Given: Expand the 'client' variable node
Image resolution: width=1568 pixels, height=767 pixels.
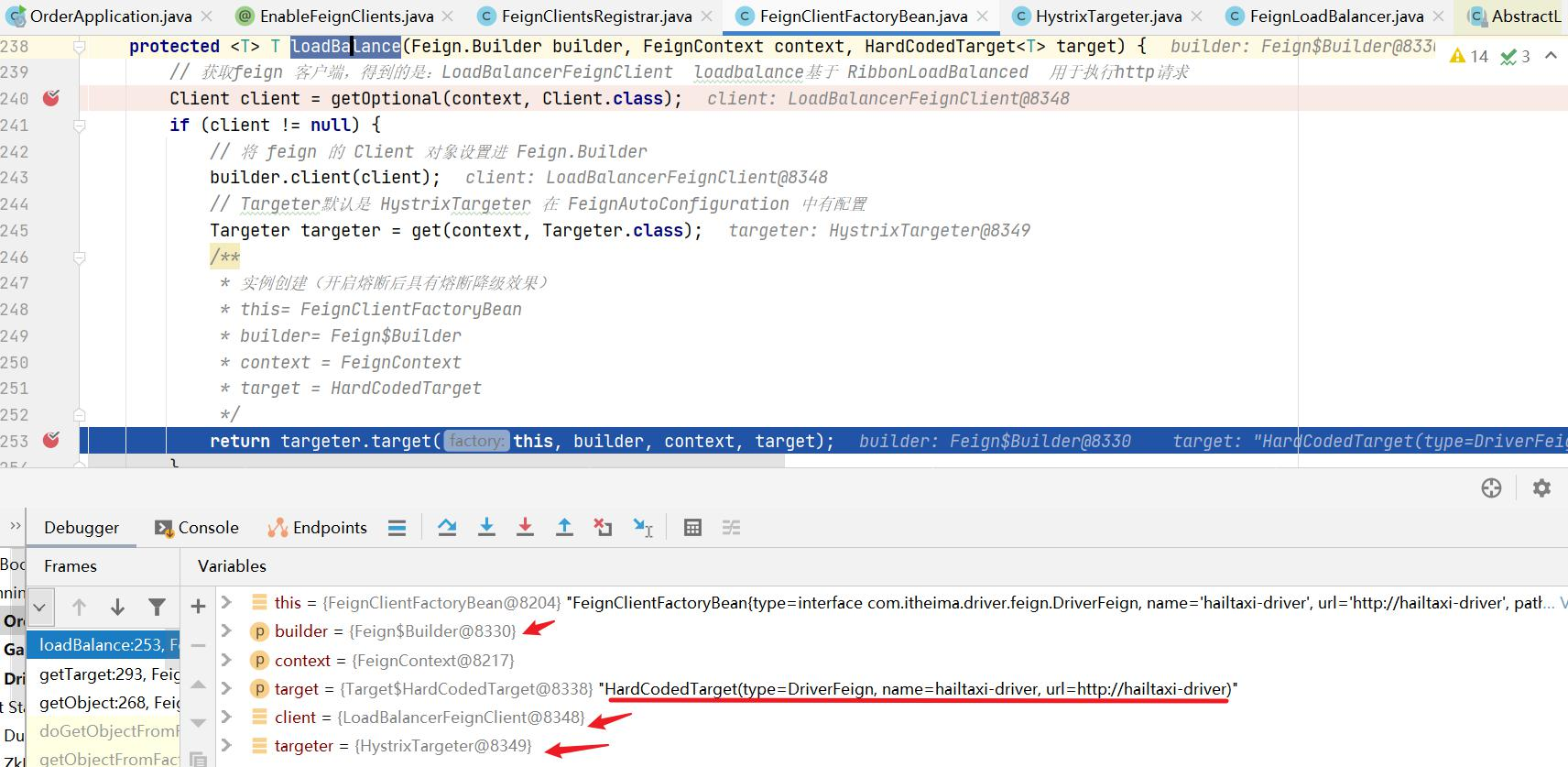Looking at the screenshot, I should (226, 717).
